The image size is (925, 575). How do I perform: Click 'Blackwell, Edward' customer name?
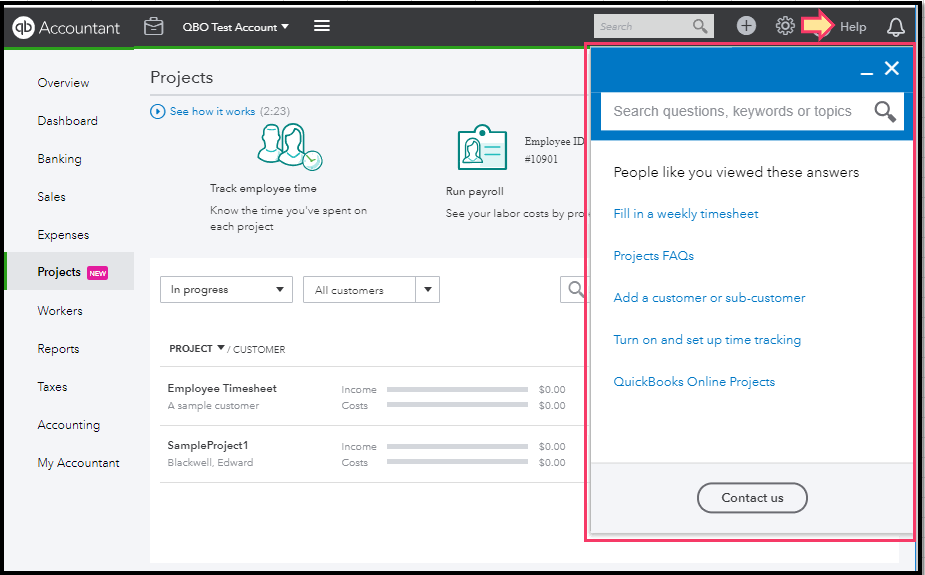point(210,462)
